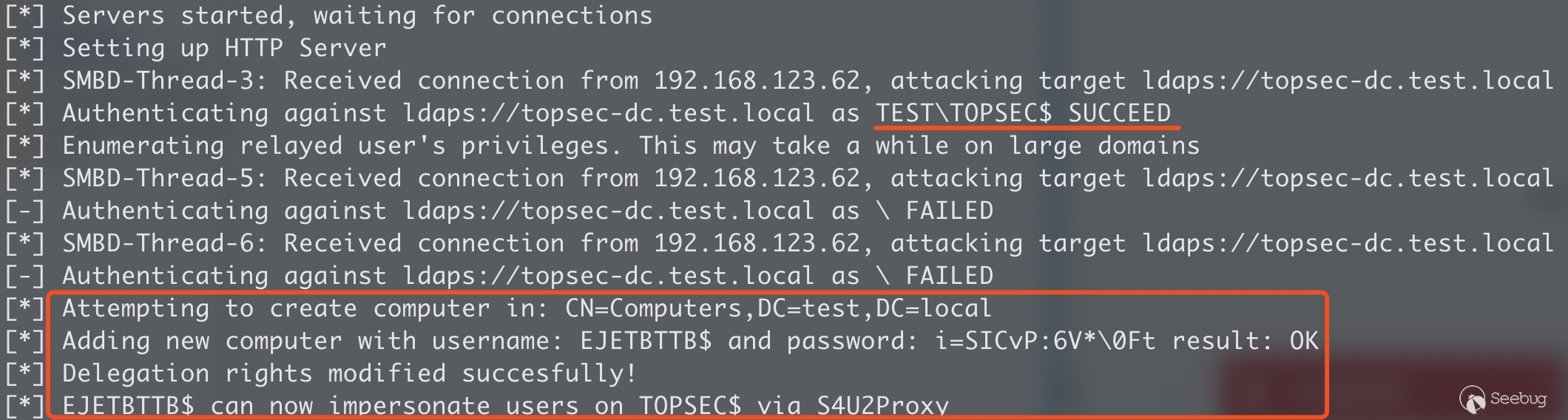
Task: Click the 'Servers started' text
Action: click(172, 16)
